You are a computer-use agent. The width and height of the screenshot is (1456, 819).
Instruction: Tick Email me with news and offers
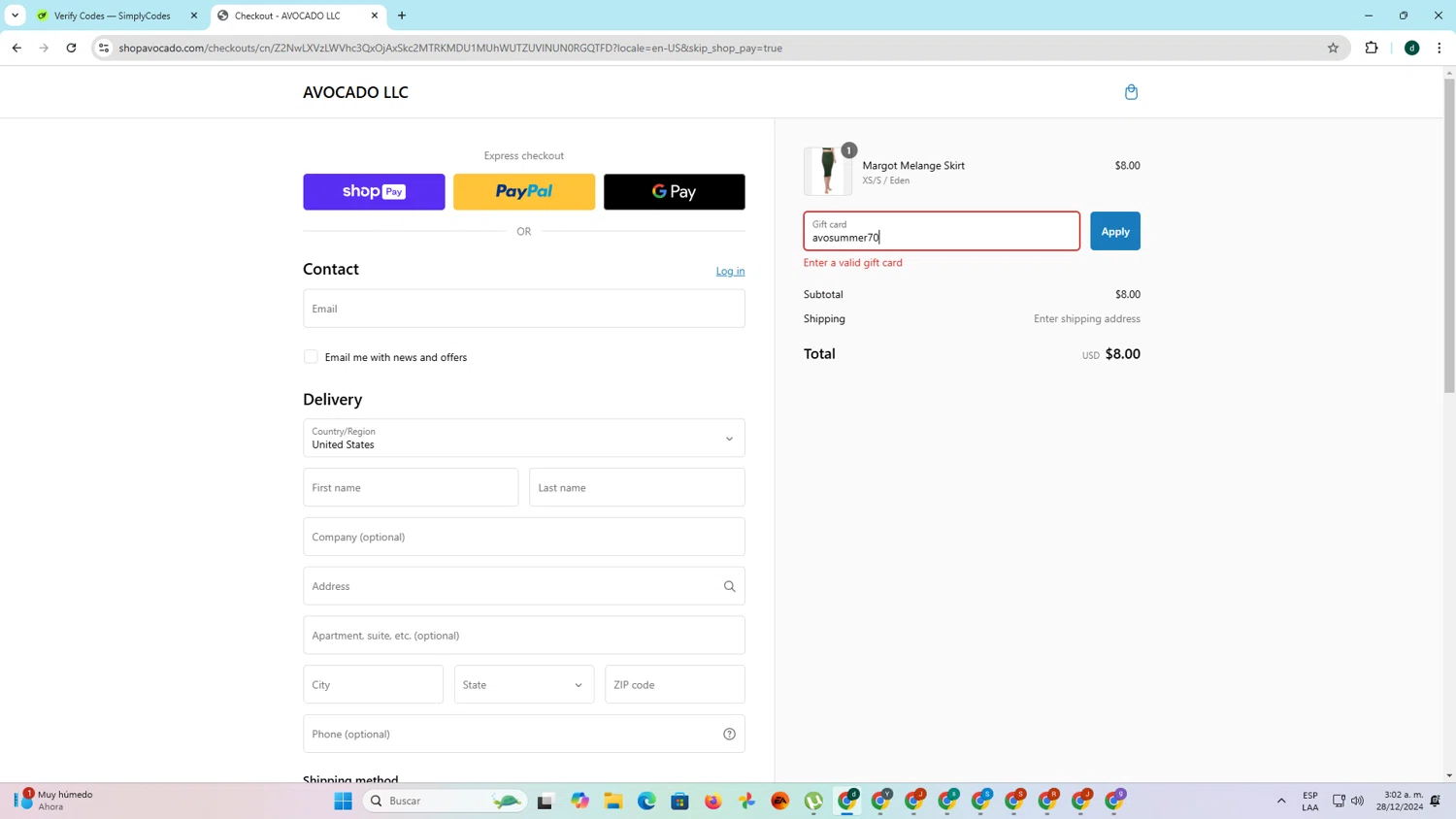point(311,357)
